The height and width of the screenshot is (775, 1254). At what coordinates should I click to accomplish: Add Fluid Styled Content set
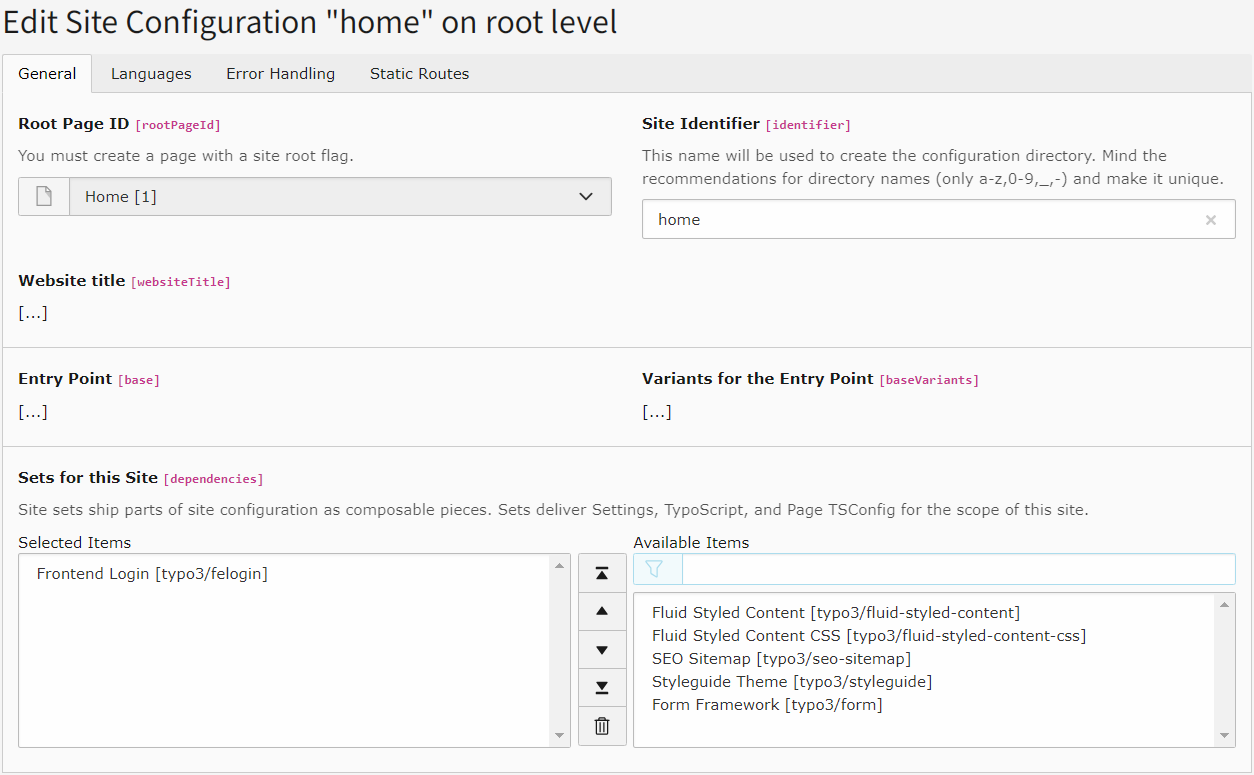tap(835, 613)
